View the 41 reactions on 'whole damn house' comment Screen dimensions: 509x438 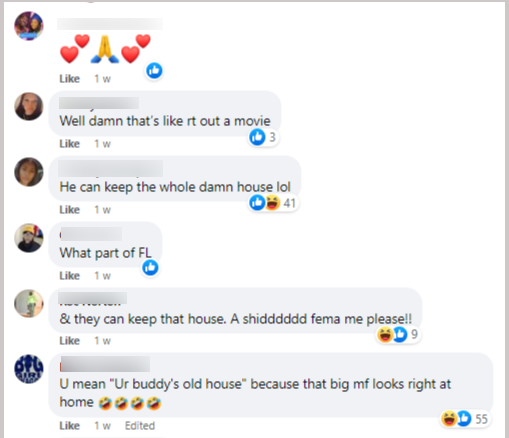(x=273, y=203)
